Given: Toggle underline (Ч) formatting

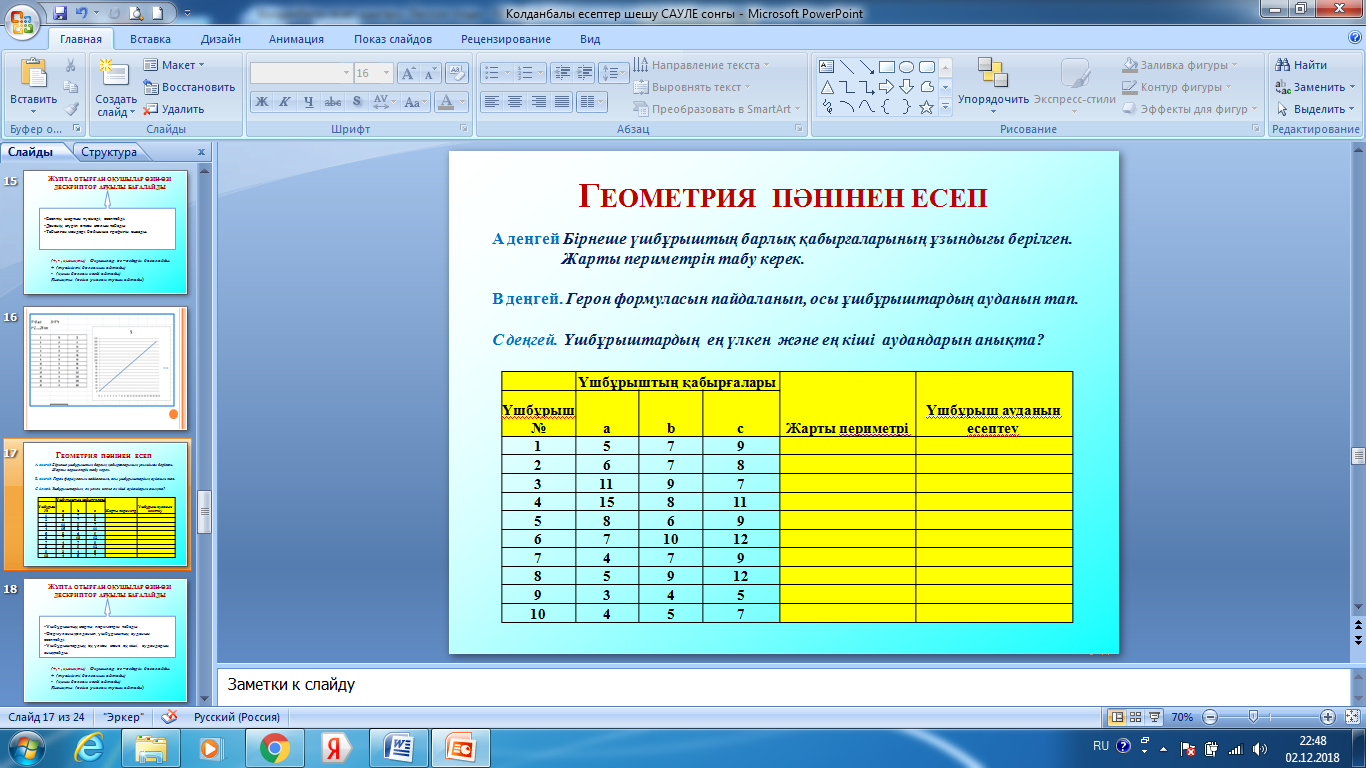Looking at the screenshot, I should pos(309,101).
